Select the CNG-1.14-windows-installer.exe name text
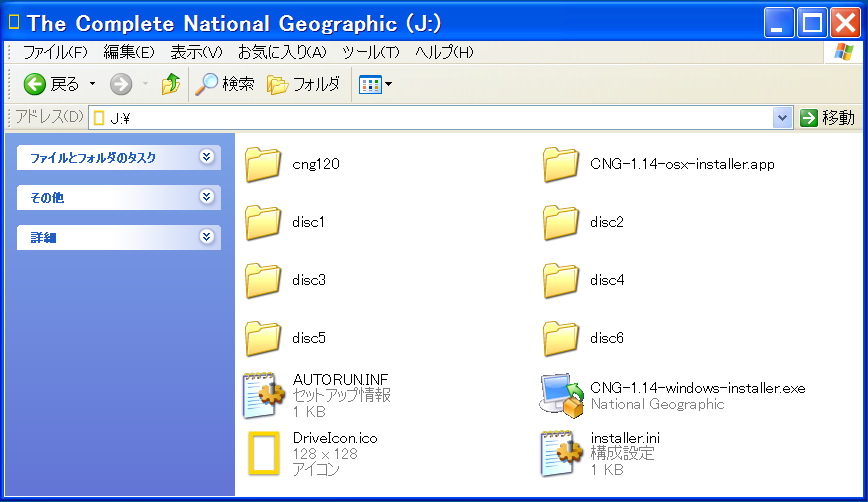Image resolution: width=868 pixels, height=502 pixels. 698,388
